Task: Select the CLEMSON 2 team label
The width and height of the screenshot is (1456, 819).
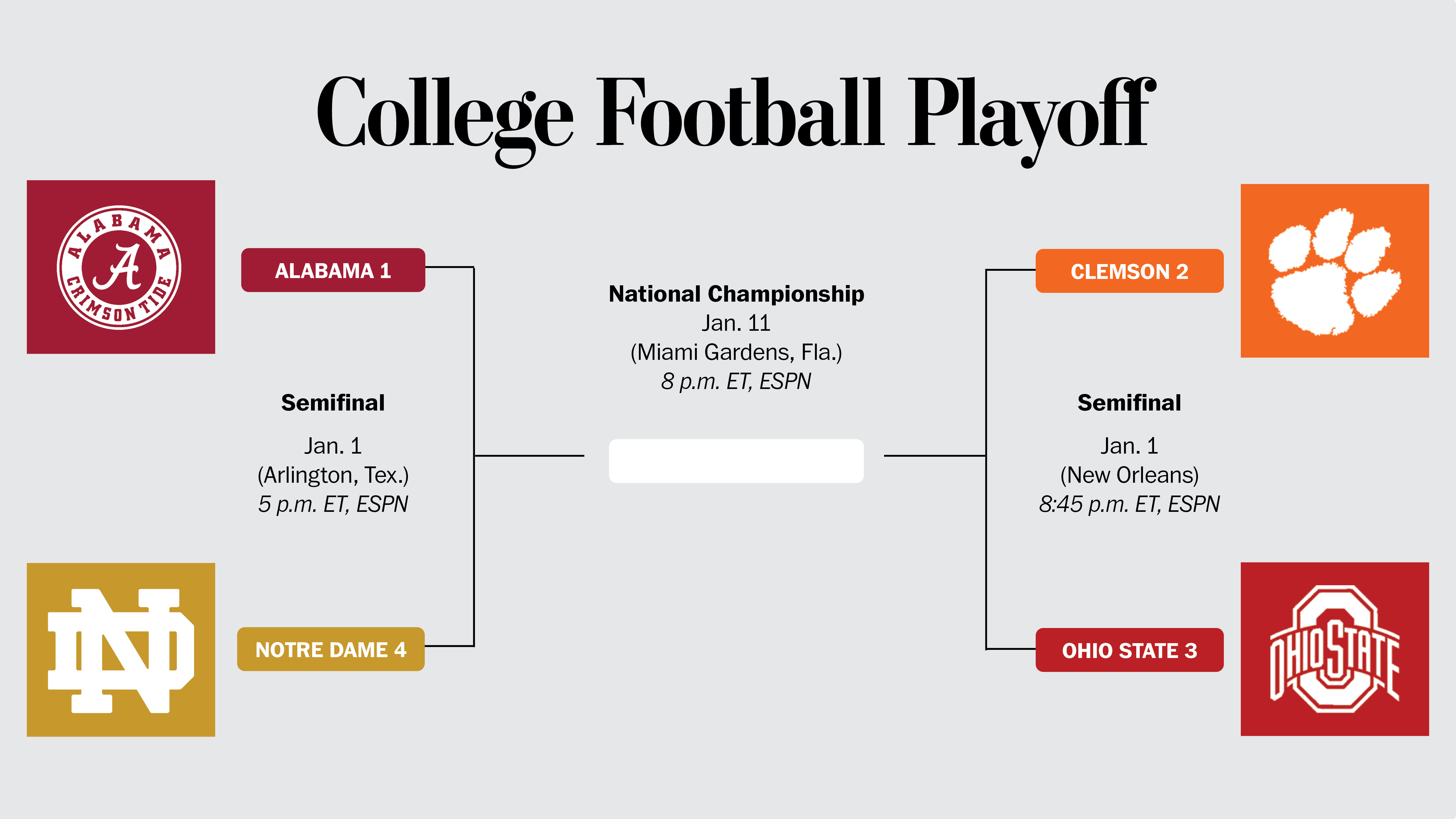Action: pyautogui.click(x=1129, y=271)
